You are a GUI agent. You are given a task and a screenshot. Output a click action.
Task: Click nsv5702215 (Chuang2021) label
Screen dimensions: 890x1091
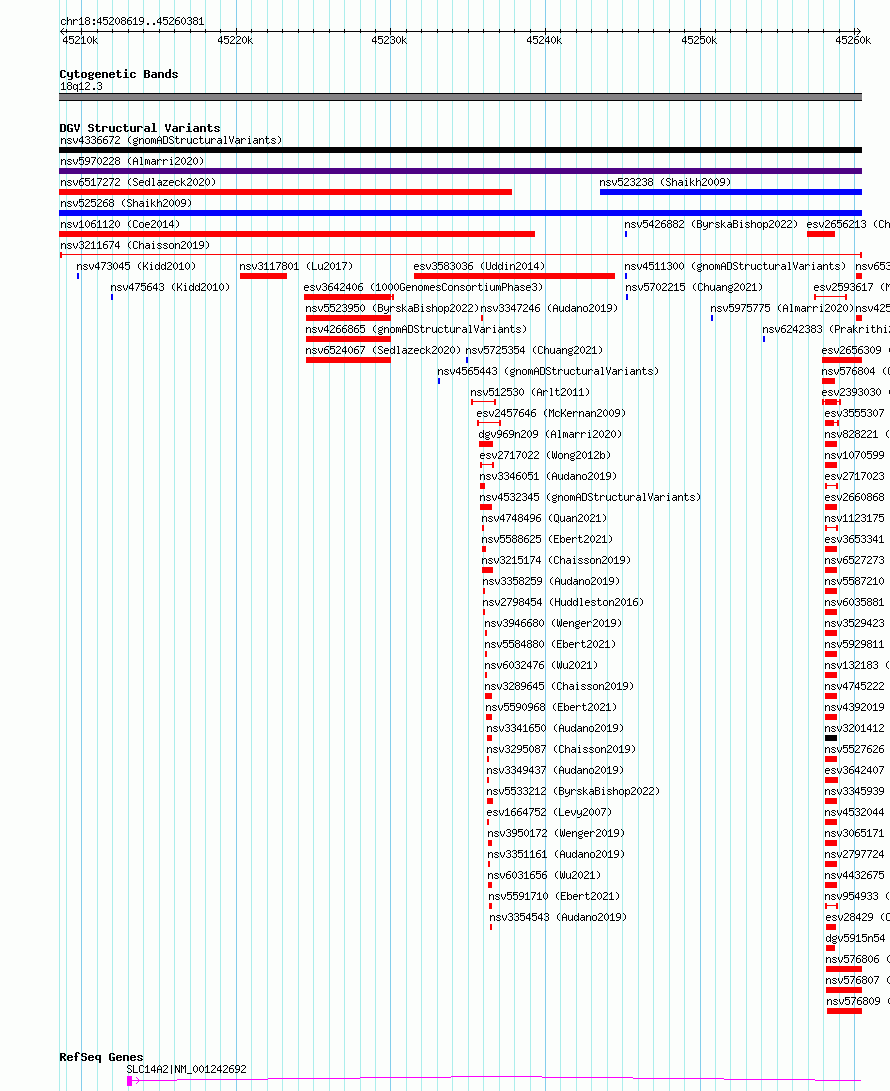694,287
